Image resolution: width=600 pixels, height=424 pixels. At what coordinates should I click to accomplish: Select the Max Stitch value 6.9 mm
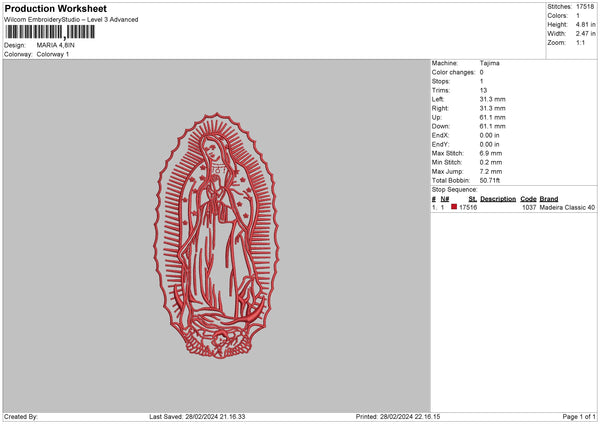[491, 153]
